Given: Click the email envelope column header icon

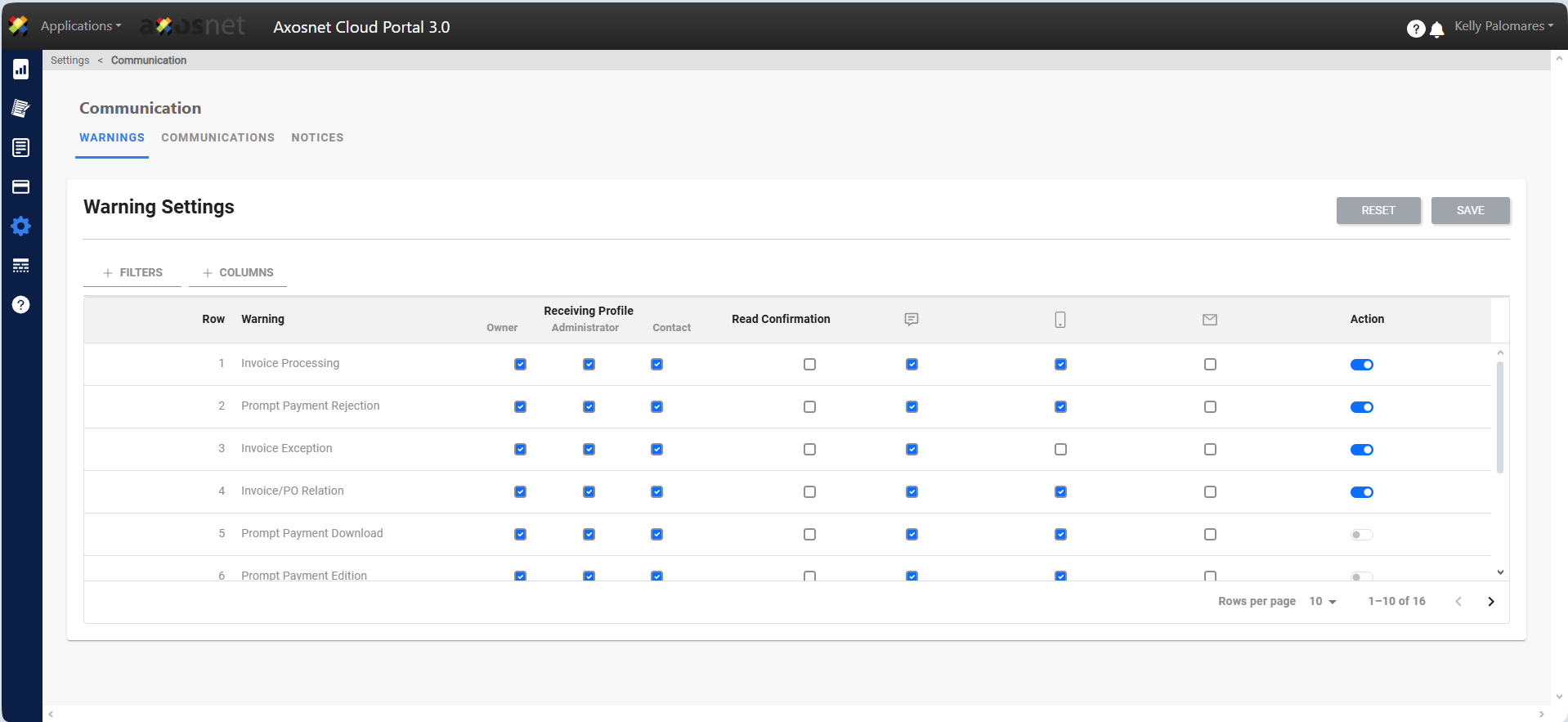Looking at the screenshot, I should click(x=1210, y=320).
